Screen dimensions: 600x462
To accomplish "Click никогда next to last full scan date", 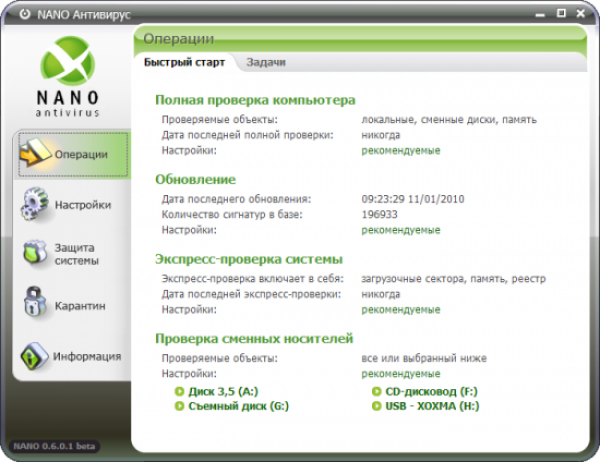I will 381,135.
